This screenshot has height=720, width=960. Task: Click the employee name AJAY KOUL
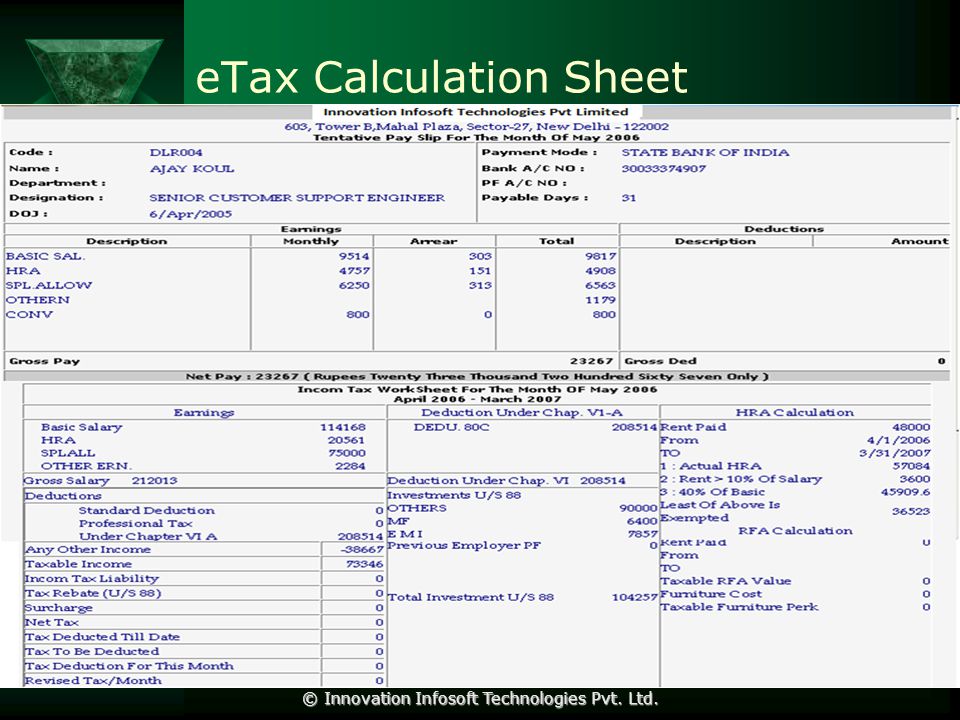[x=192, y=168]
